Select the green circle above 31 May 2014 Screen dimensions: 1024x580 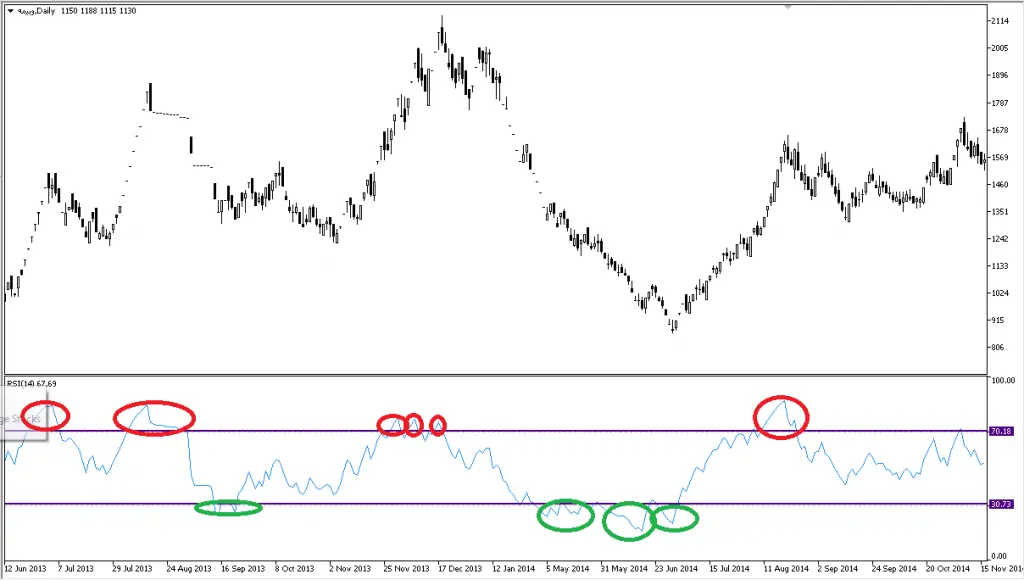click(x=629, y=521)
